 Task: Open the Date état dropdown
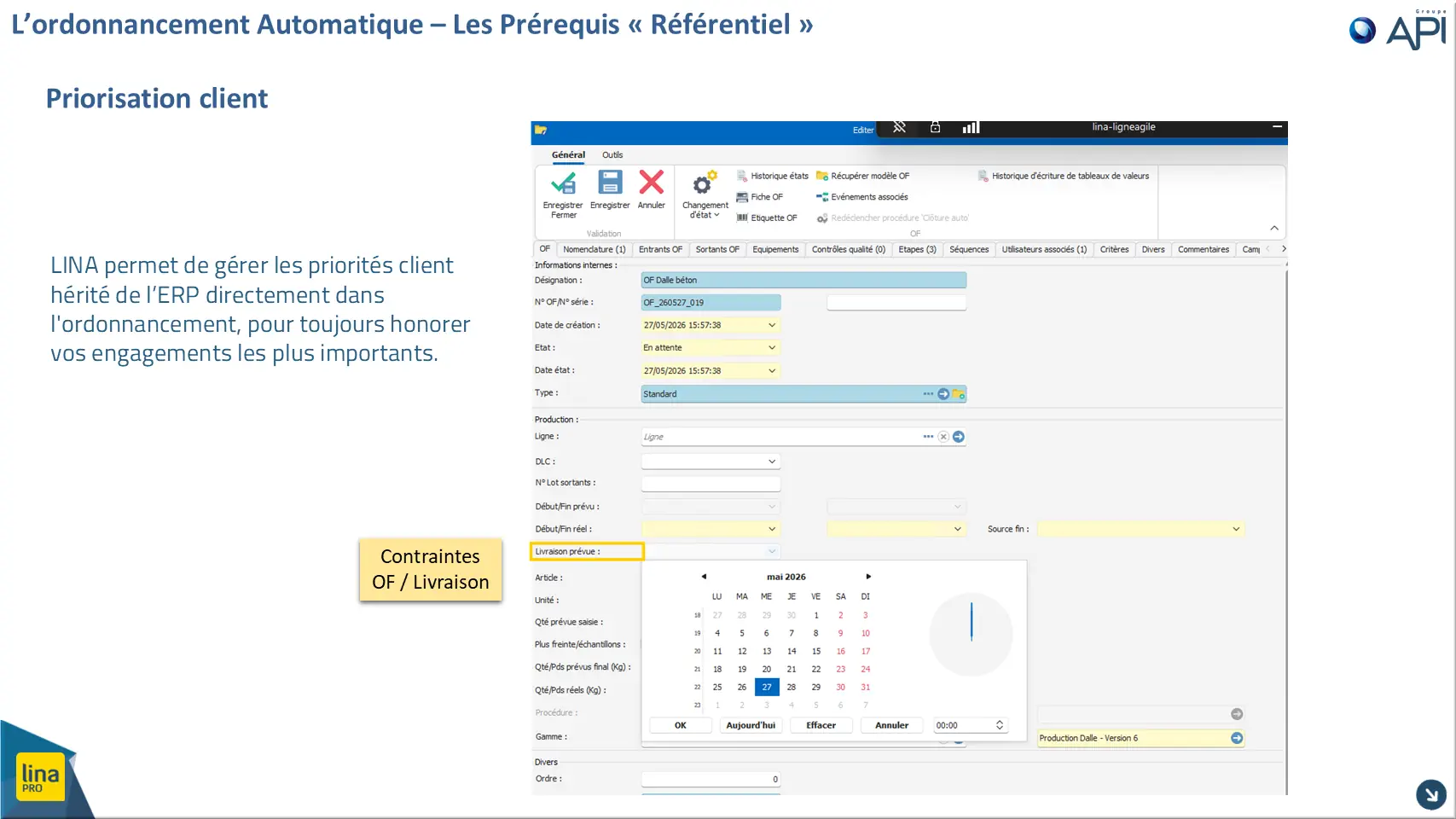(x=772, y=370)
